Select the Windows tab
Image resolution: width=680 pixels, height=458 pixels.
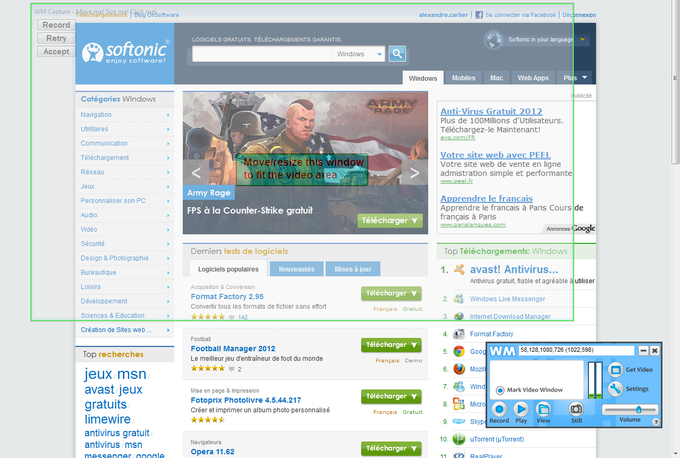click(x=423, y=78)
